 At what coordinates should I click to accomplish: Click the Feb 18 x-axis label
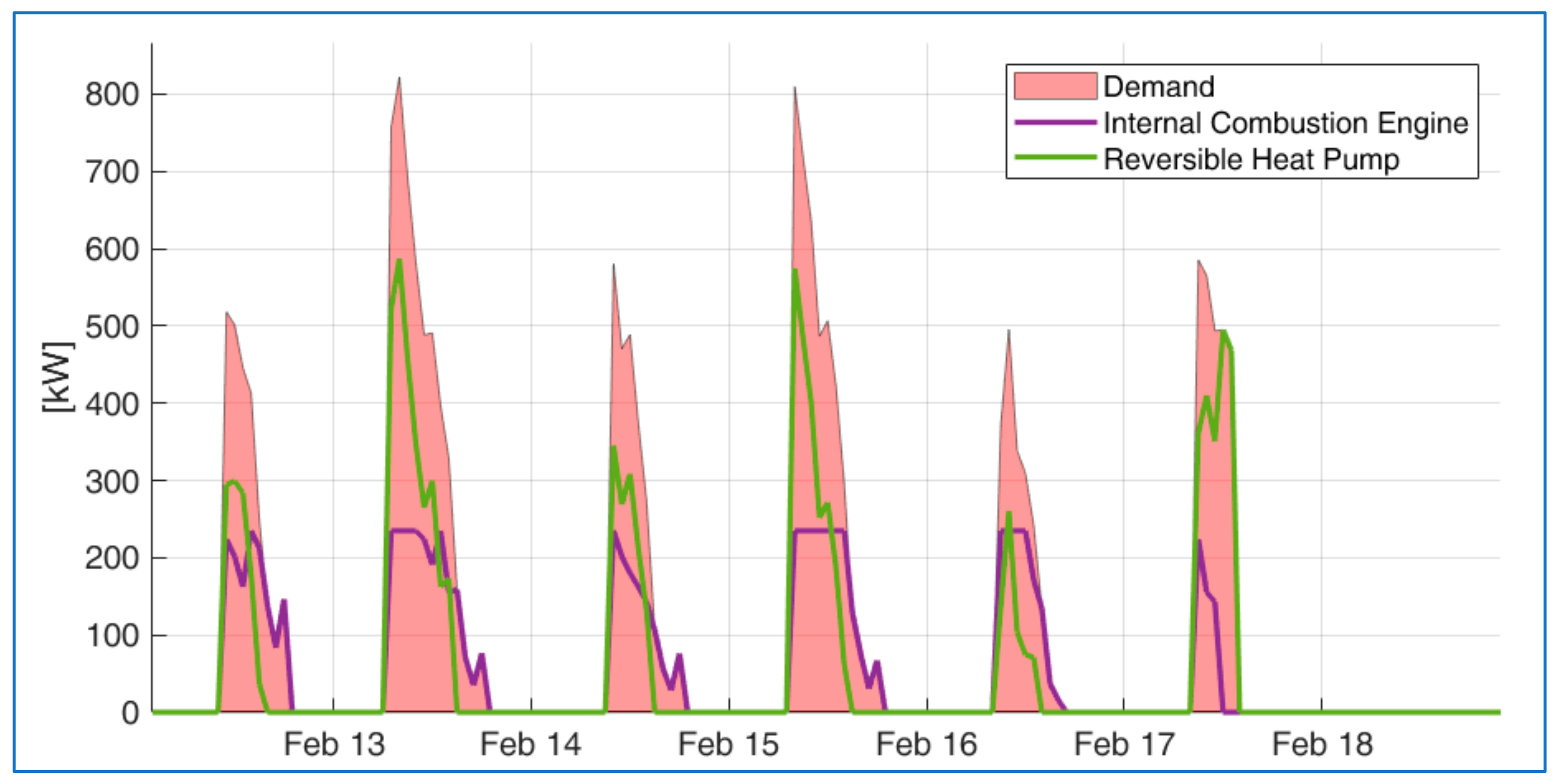point(1322,744)
